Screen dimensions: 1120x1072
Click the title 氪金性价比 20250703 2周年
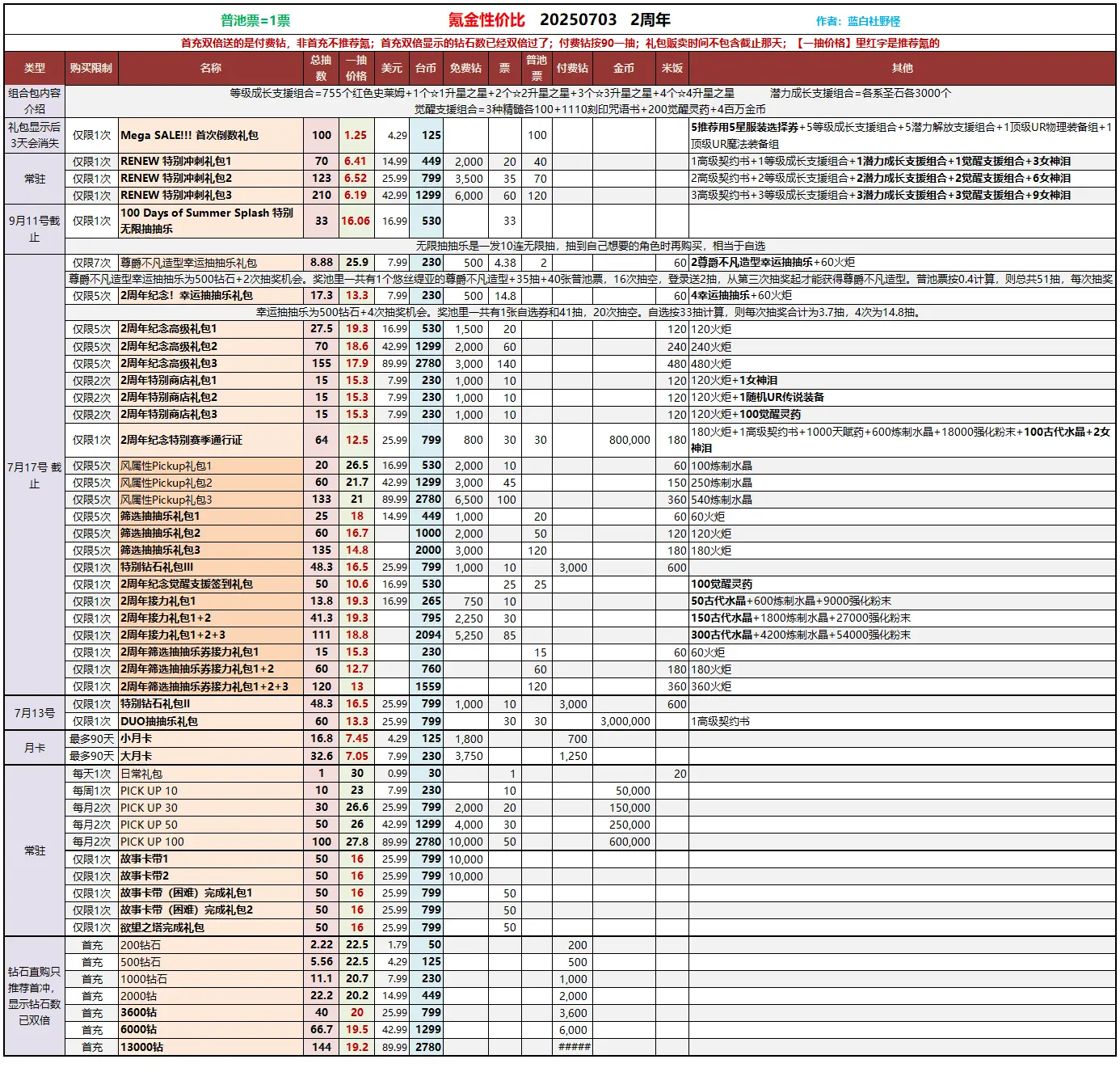pos(559,20)
